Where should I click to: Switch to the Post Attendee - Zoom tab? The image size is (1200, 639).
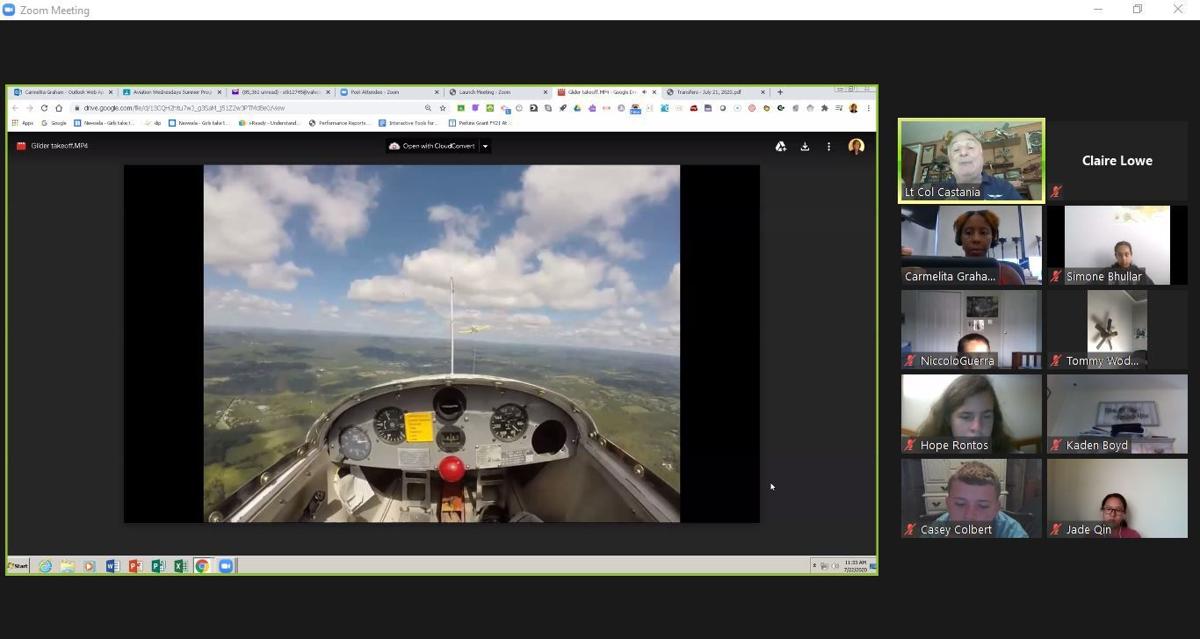coord(389,92)
